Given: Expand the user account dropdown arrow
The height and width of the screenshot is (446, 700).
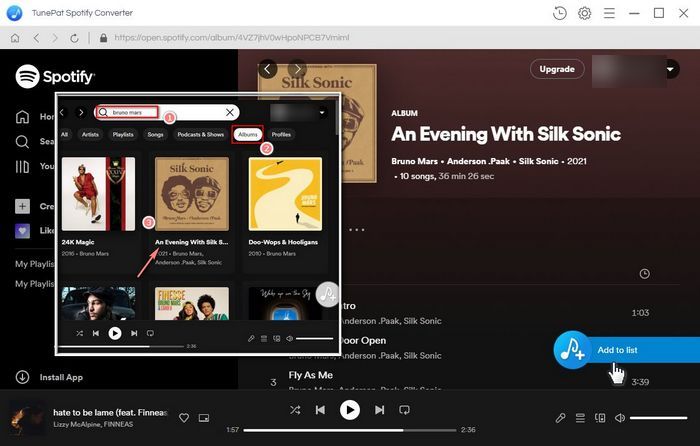Looking at the screenshot, I should pos(670,69).
